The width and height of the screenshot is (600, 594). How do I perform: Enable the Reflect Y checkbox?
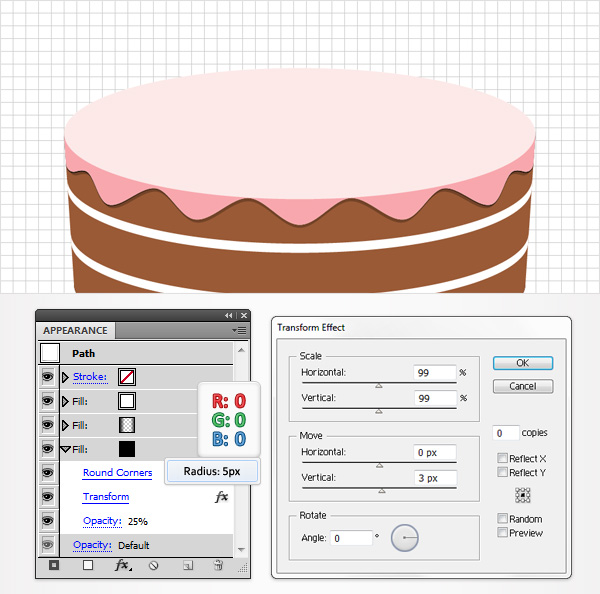coord(502,472)
